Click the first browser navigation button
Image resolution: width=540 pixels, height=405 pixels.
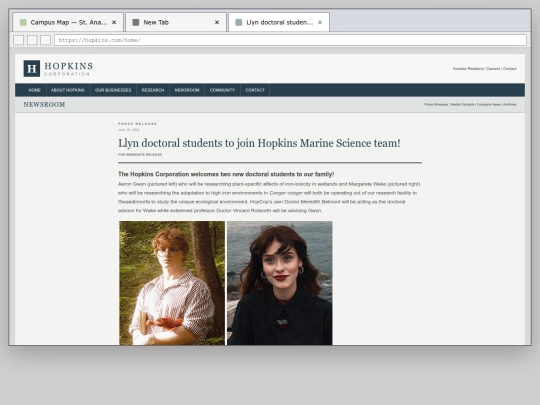click(19, 40)
